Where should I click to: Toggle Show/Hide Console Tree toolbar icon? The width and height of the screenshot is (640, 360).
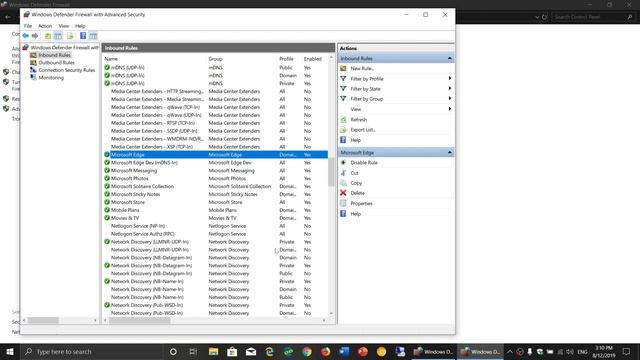coord(58,36)
